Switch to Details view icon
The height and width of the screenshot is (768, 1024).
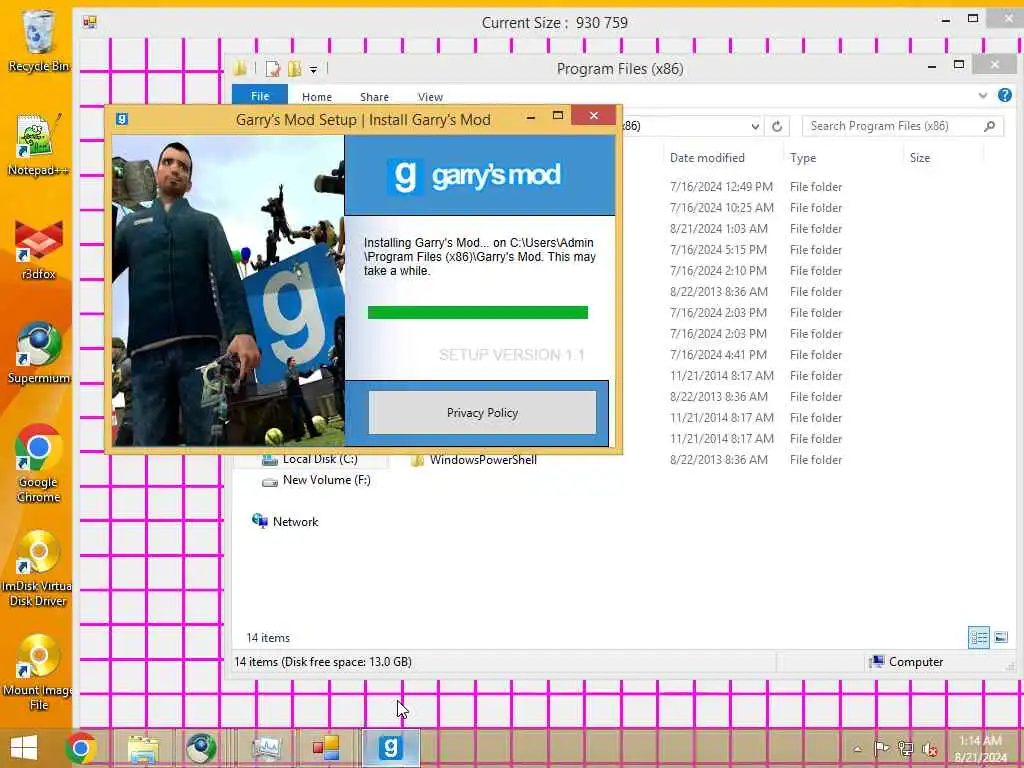(979, 637)
